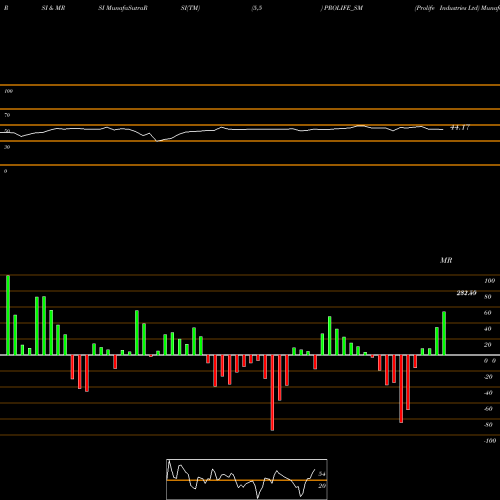Image resolution: width=500 pixels, height=500 pixels.
Task: Click the SI(TM) header text
Action: click(190, 8)
